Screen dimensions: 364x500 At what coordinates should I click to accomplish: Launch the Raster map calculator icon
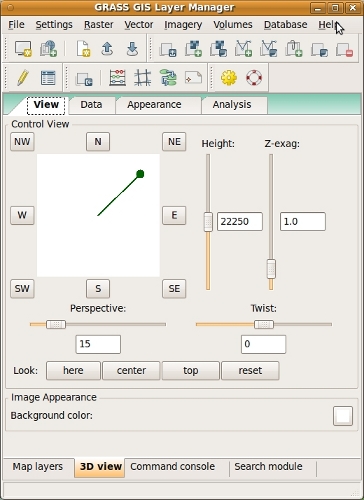pyautogui.click(x=118, y=78)
